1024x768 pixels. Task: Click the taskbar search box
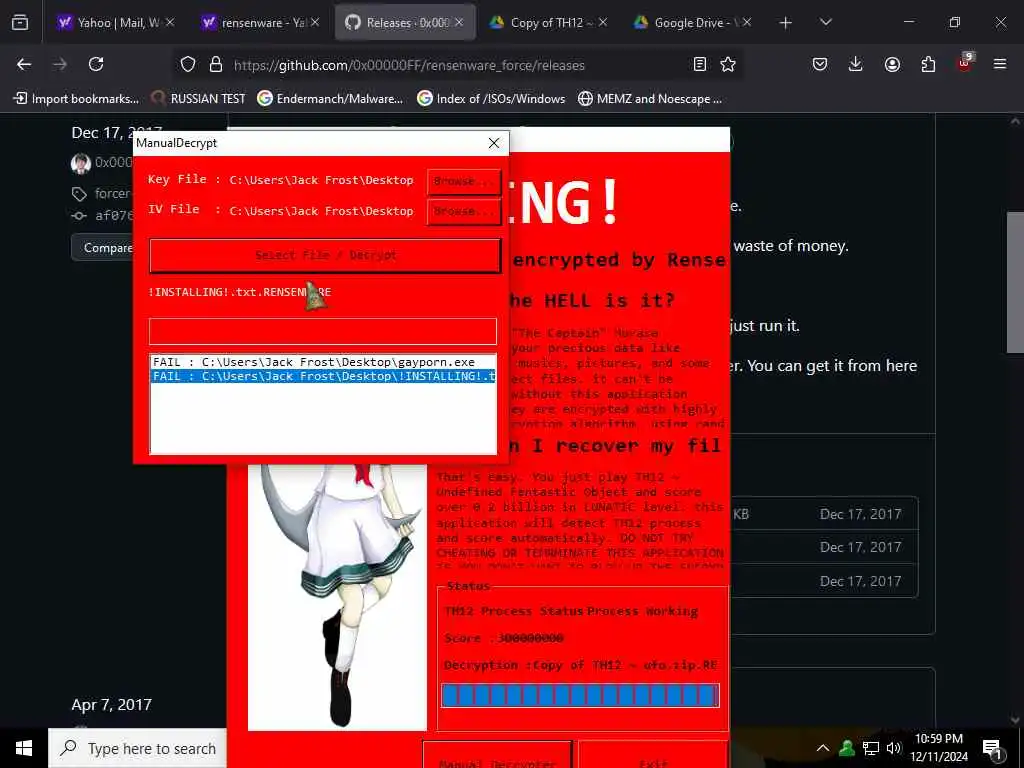pyautogui.click(x=137, y=748)
